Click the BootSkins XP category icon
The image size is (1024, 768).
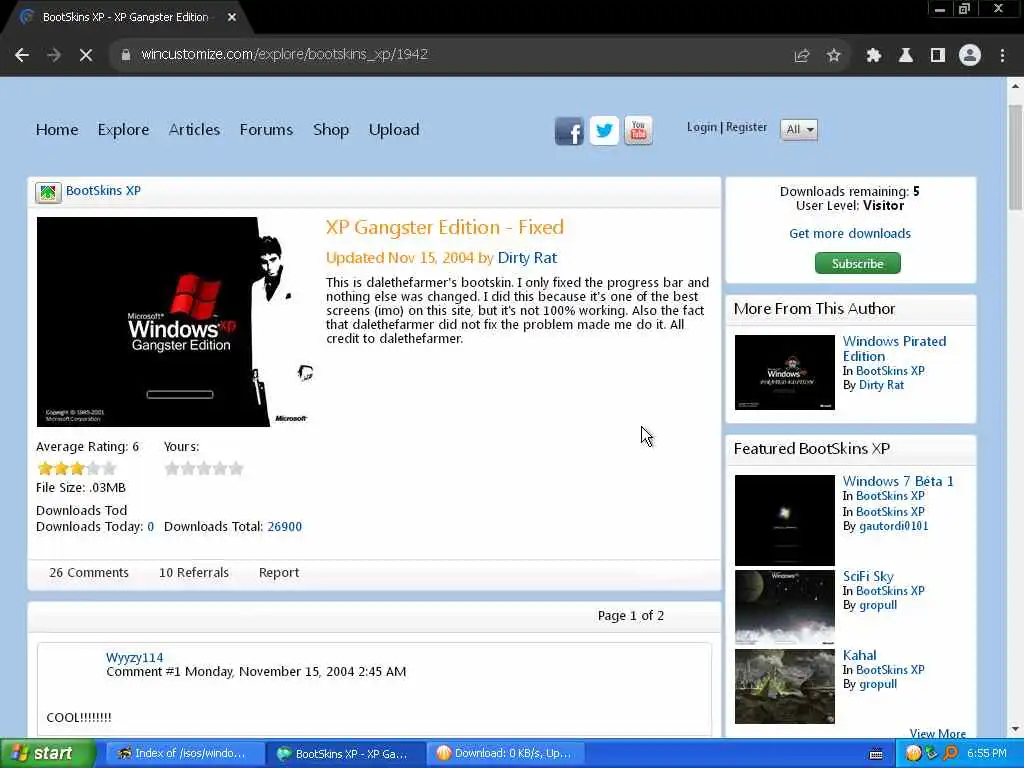48,193
